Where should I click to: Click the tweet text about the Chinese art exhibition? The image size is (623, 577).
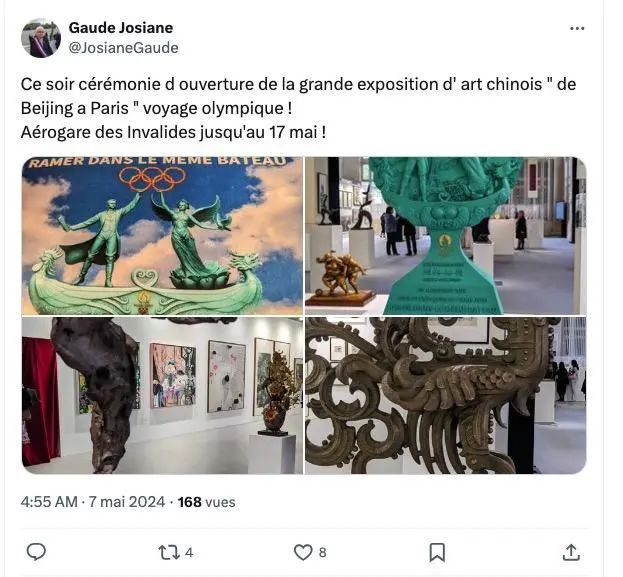click(298, 108)
